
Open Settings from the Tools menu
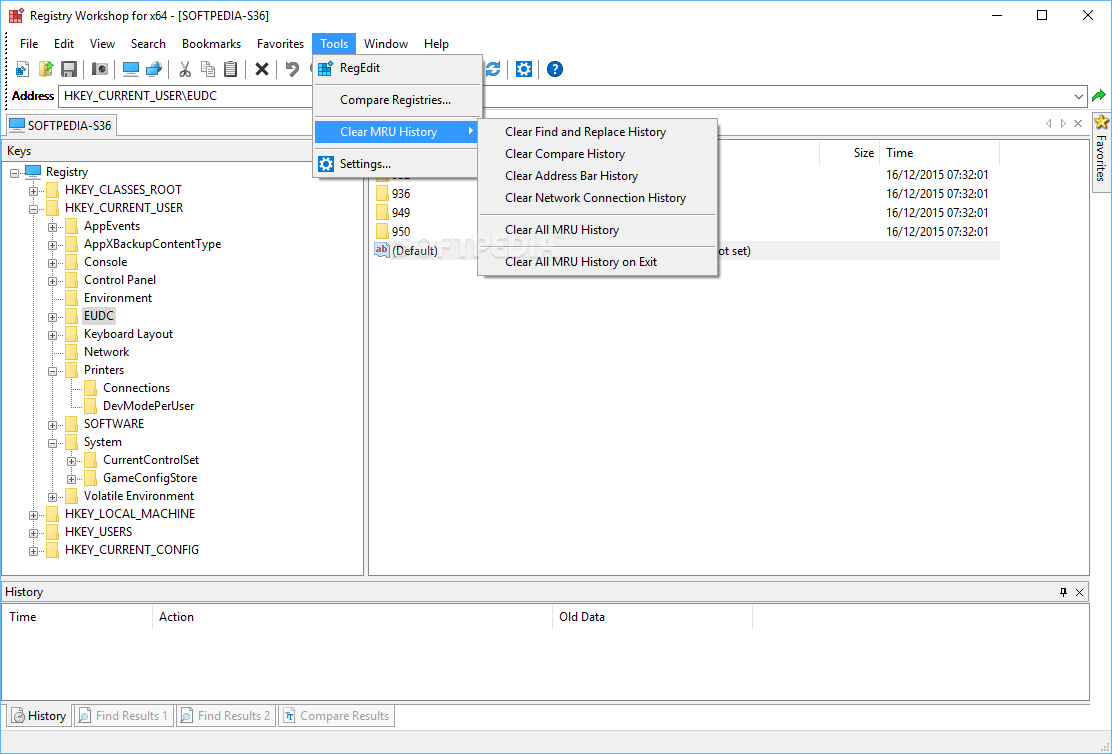point(397,164)
